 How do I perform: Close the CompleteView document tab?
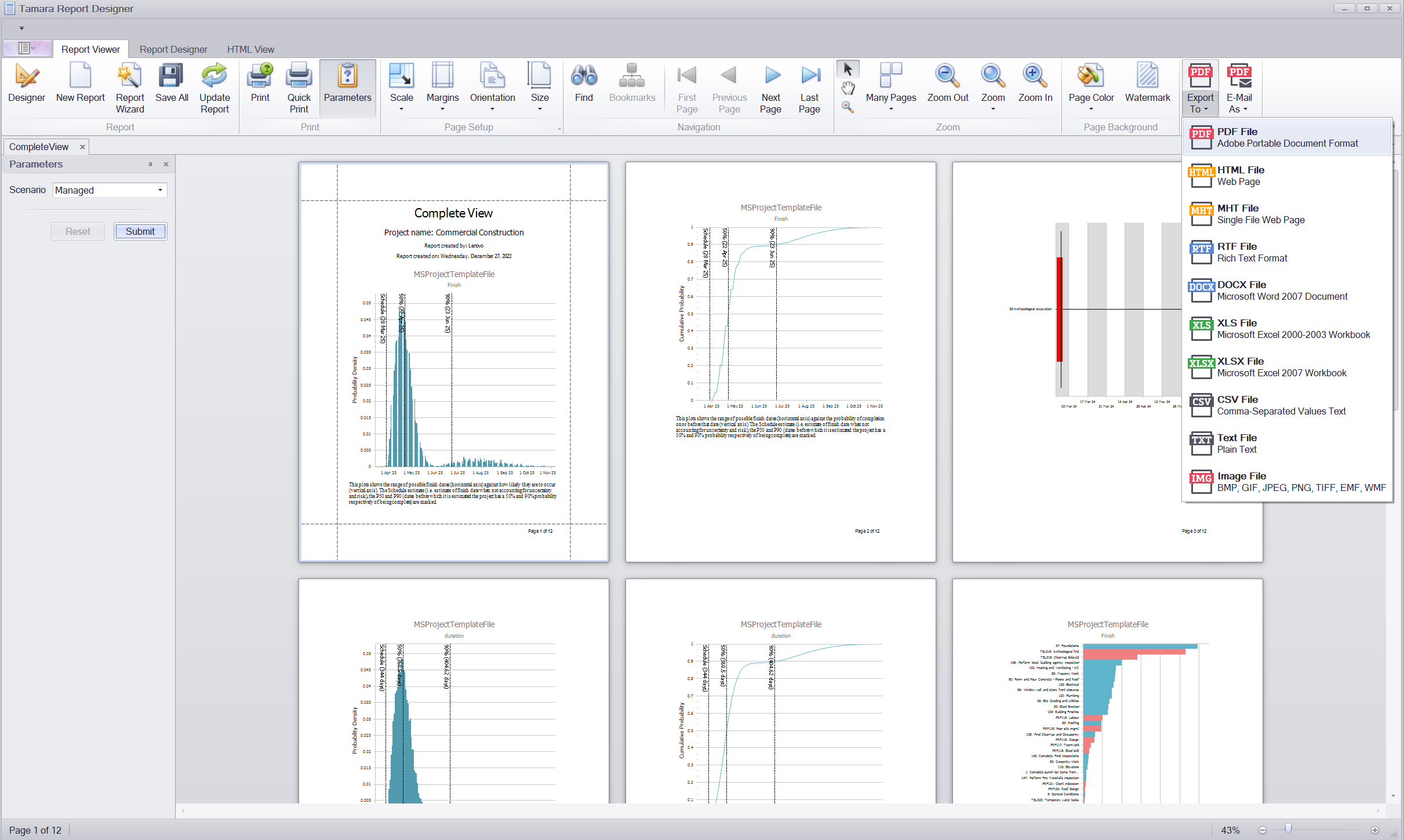82,146
